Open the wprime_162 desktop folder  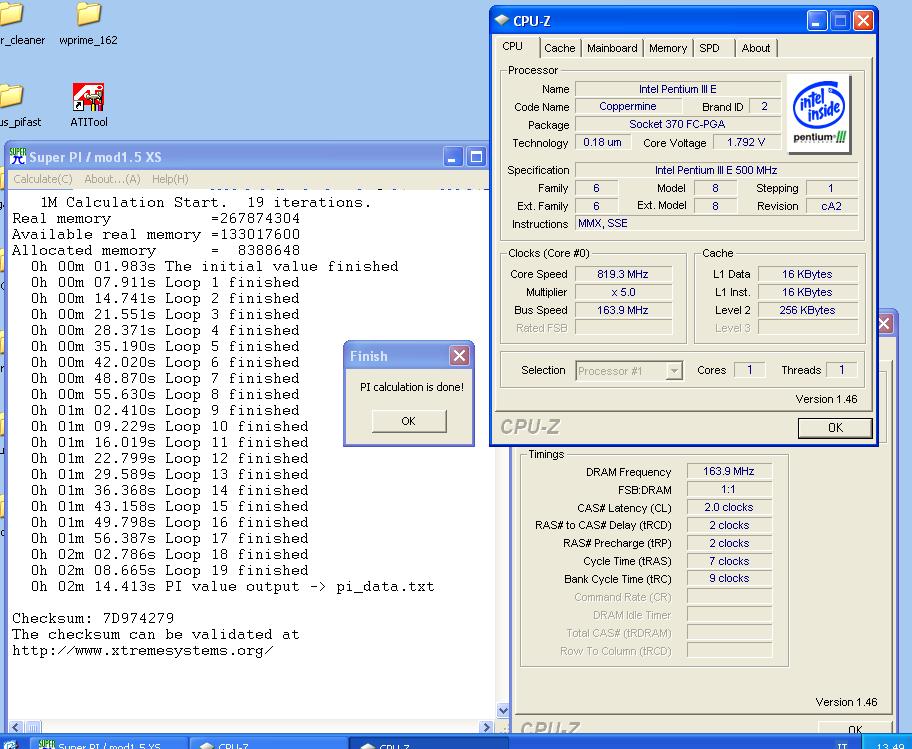(x=88, y=23)
